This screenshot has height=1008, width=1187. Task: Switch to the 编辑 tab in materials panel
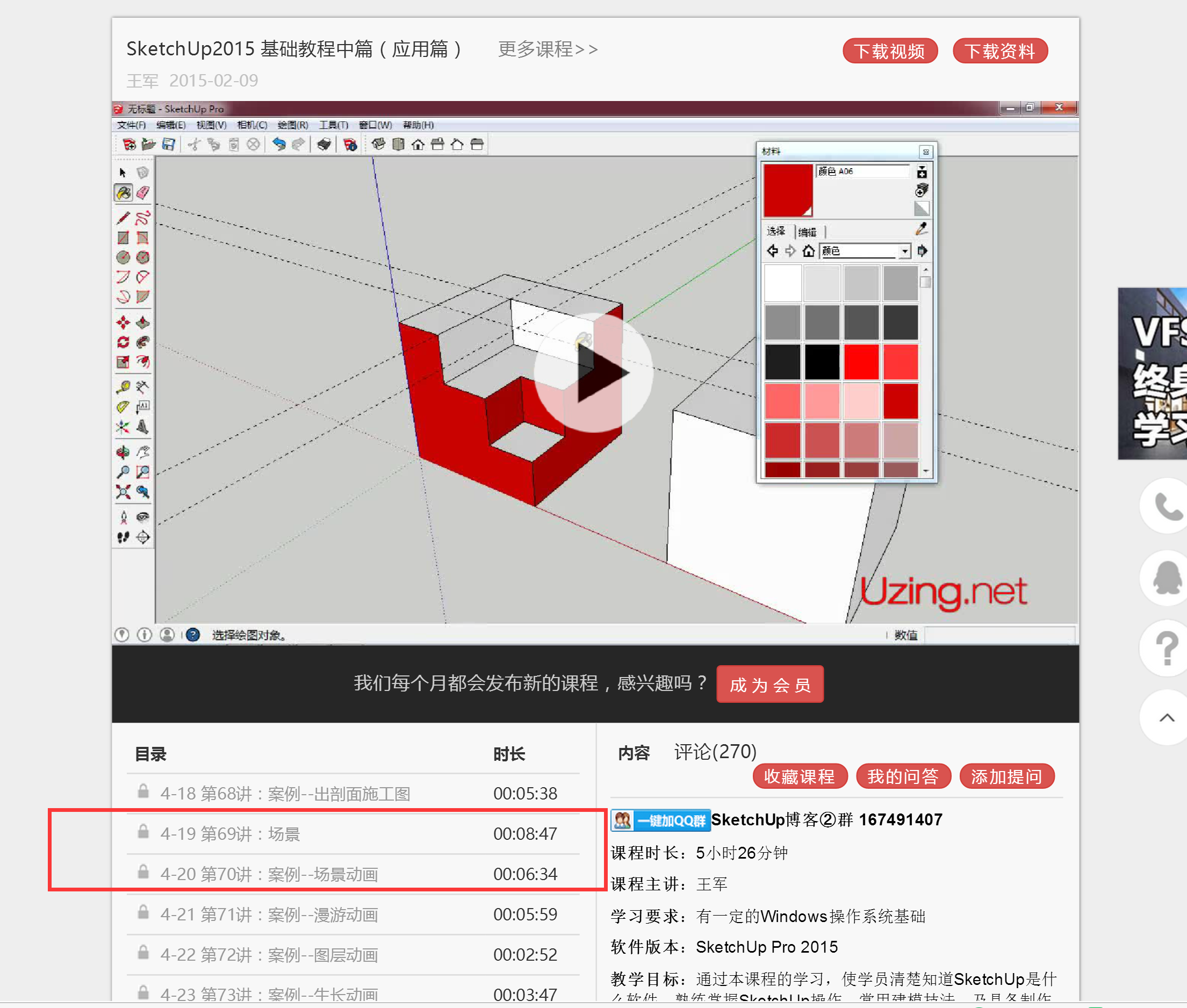807,232
